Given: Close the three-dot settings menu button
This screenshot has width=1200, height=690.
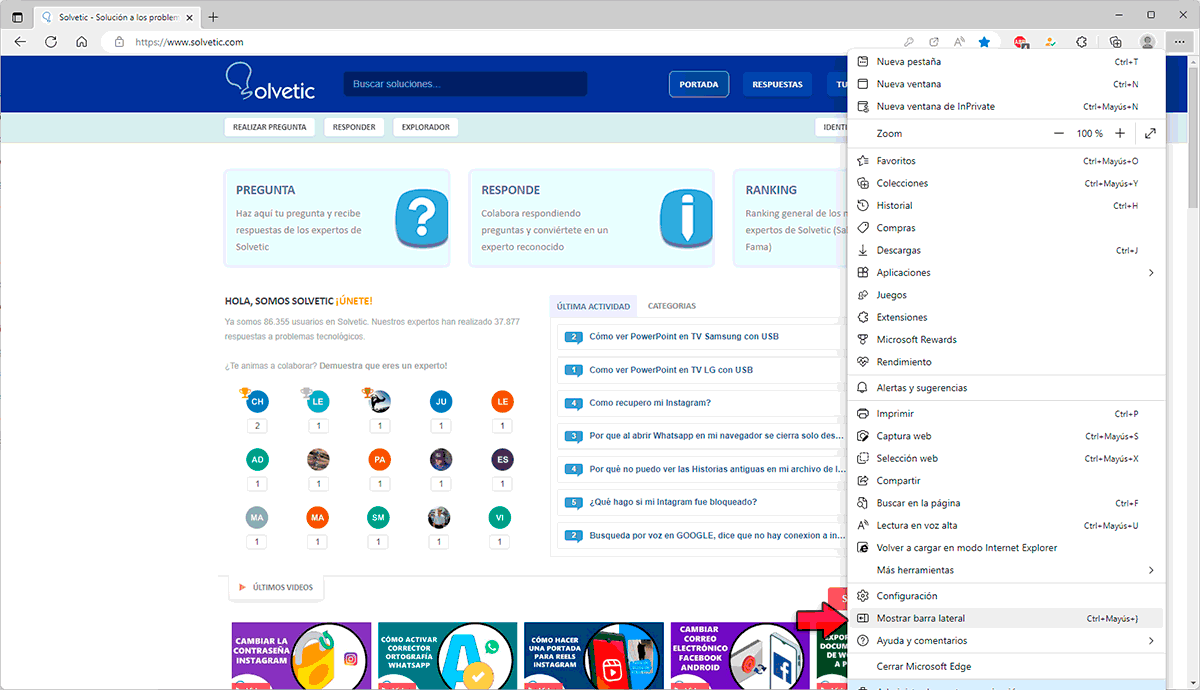Looking at the screenshot, I should [x=1178, y=42].
